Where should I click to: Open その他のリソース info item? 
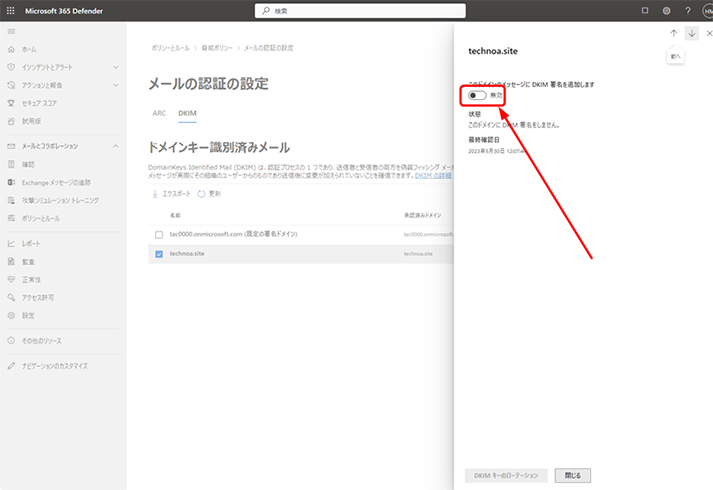42,340
